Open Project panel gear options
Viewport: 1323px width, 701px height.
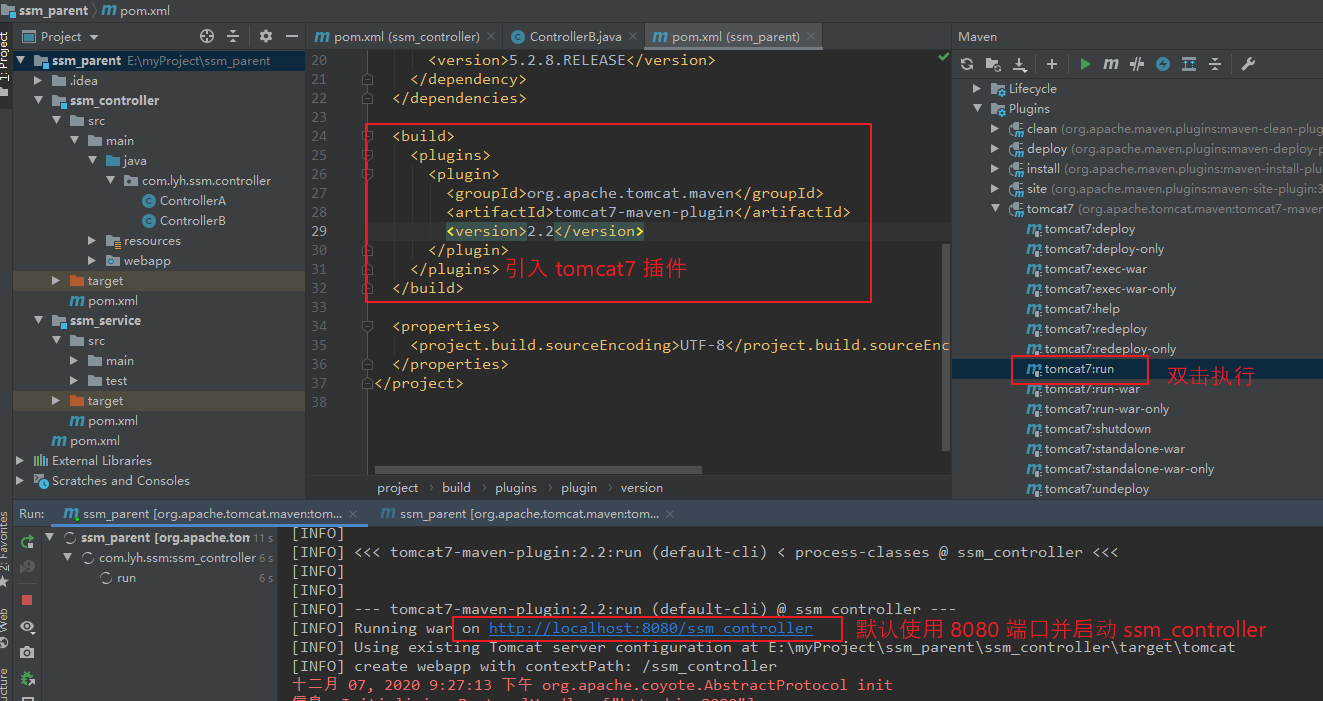[265, 36]
